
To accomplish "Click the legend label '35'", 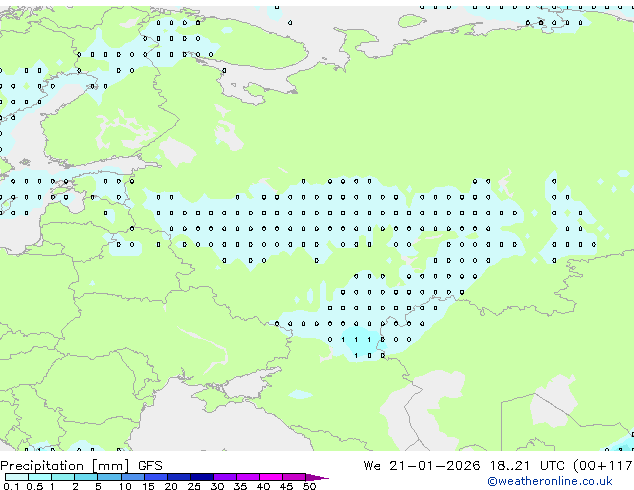I will pyautogui.click(x=240, y=486).
